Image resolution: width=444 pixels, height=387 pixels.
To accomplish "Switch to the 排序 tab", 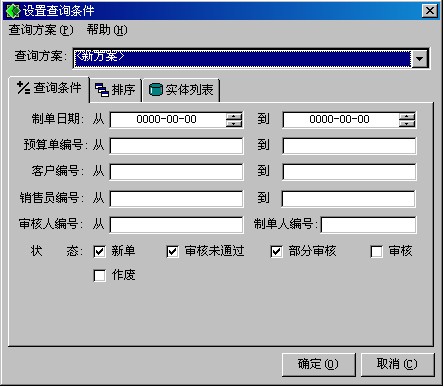I will [116, 90].
